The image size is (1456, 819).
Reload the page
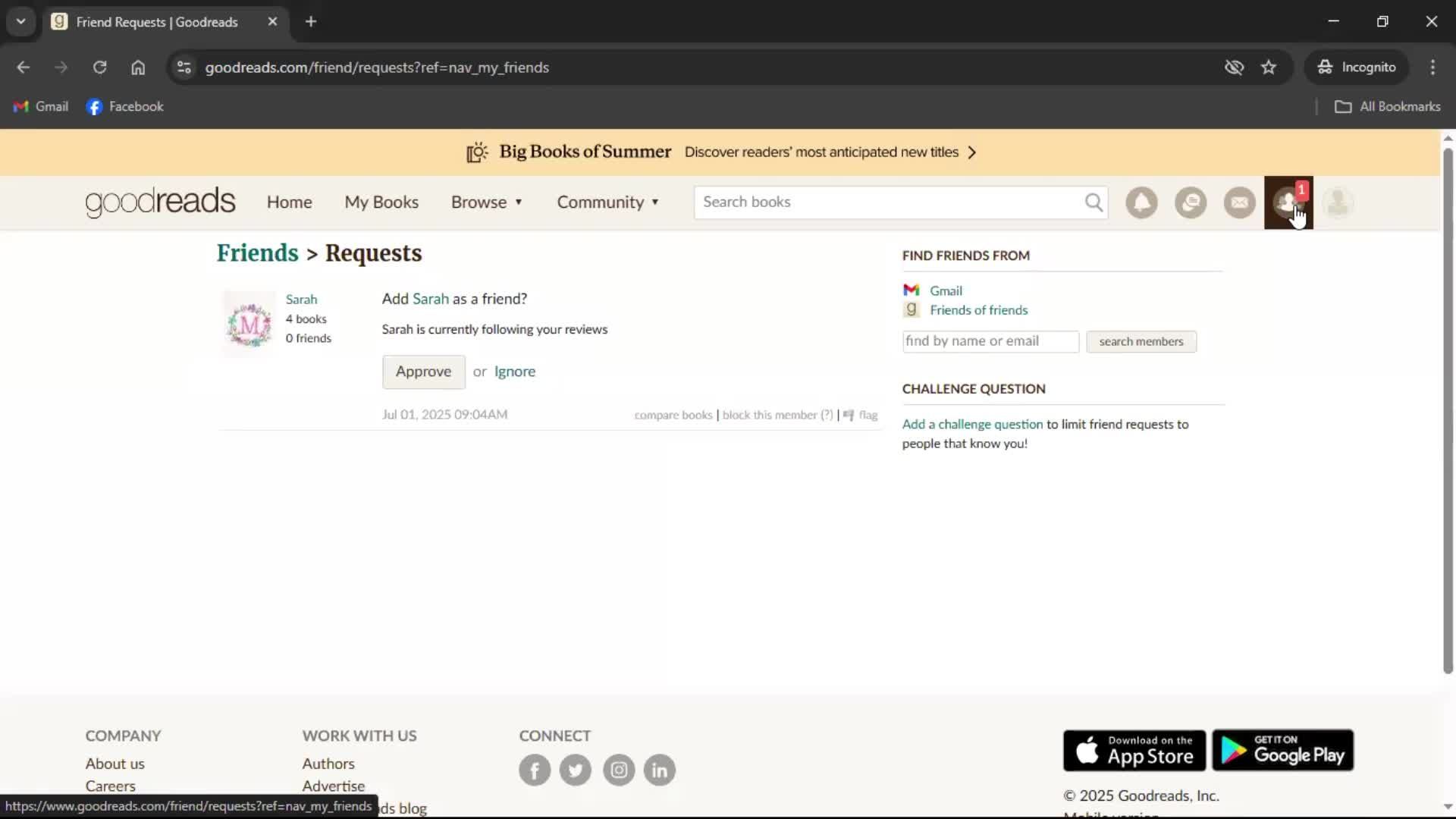(x=99, y=67)
